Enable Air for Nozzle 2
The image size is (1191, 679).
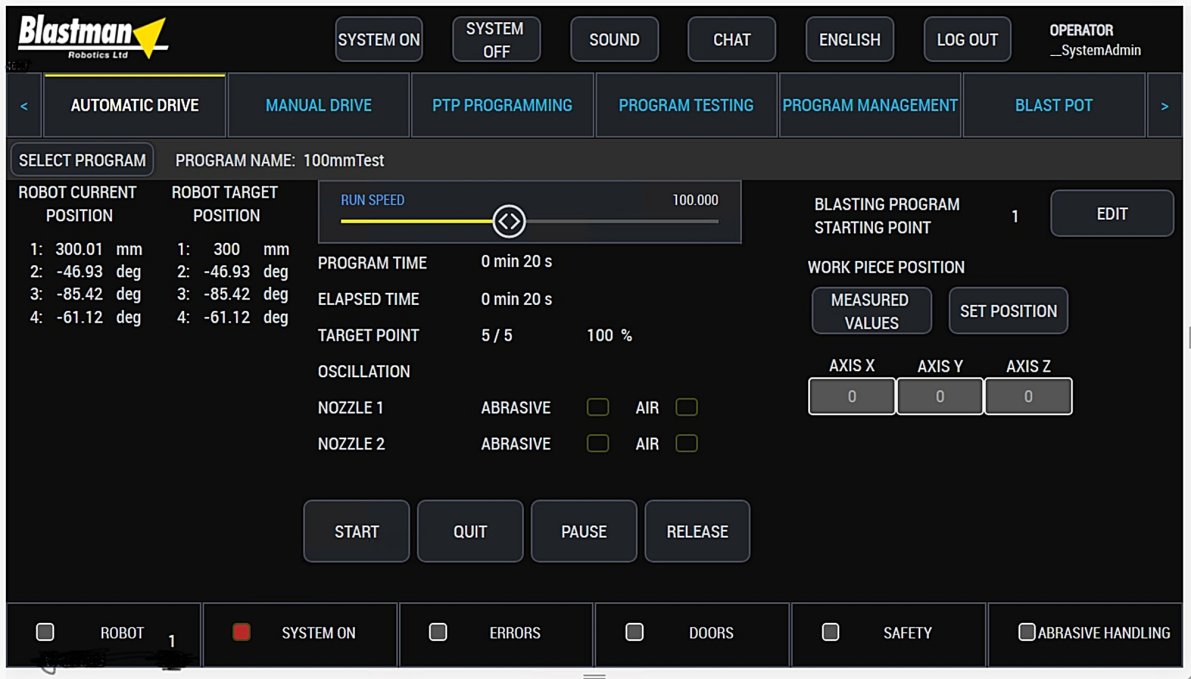point(686,443)
